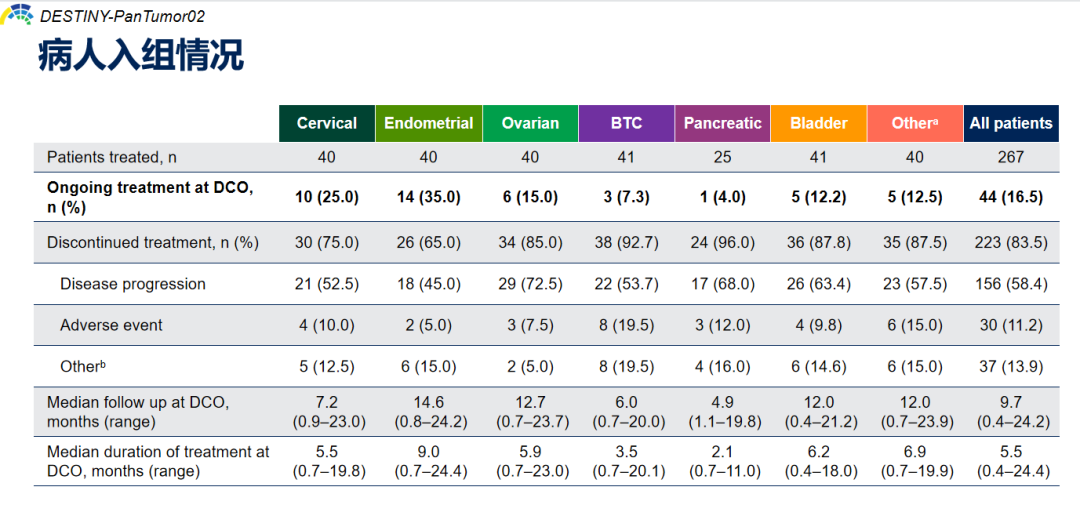Select the Ongoing treatment at DCO row label

tap(149, 197)
